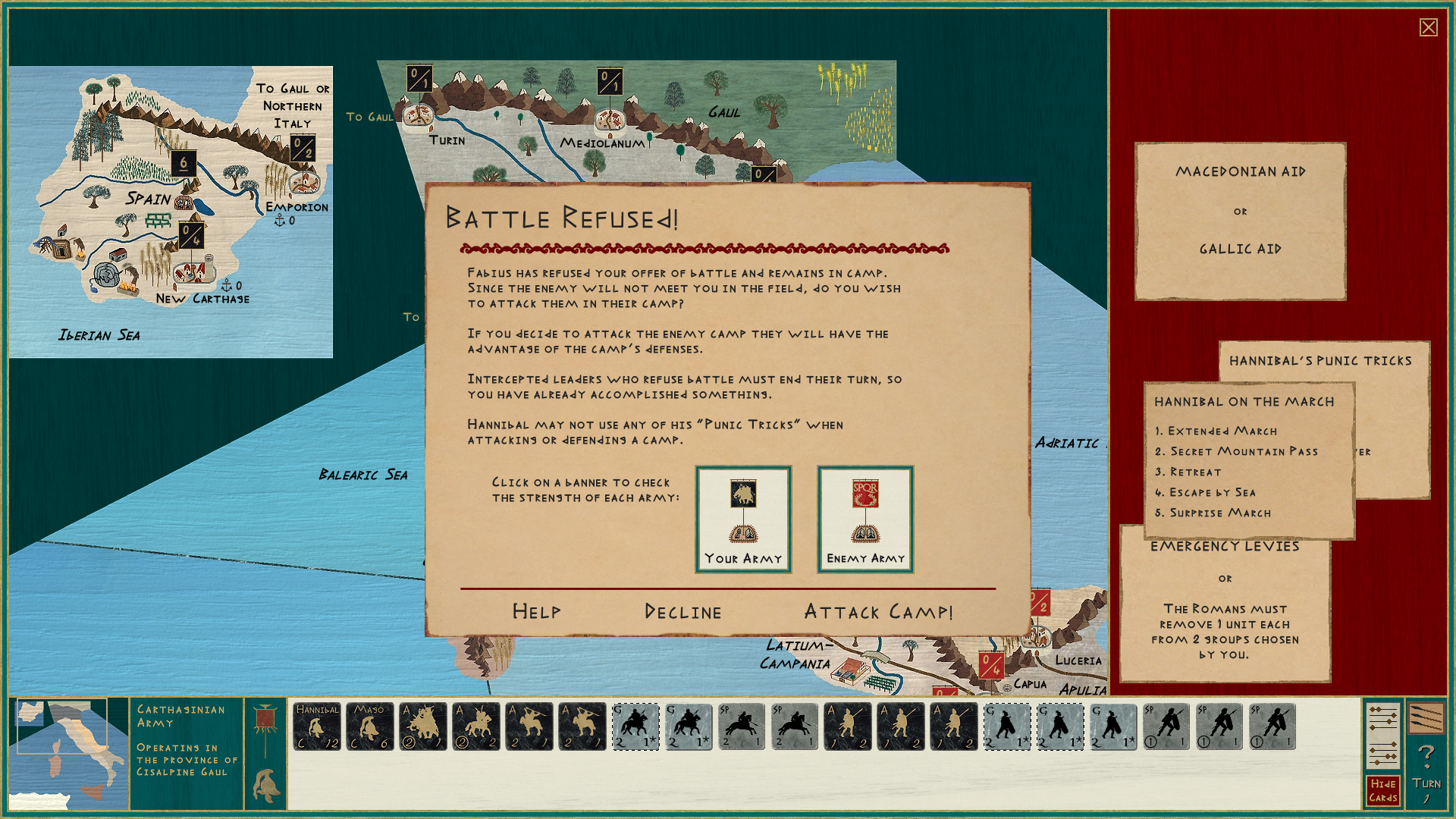
Task: Select the Mago leader unit tile
Action: (x=370, y=726)
